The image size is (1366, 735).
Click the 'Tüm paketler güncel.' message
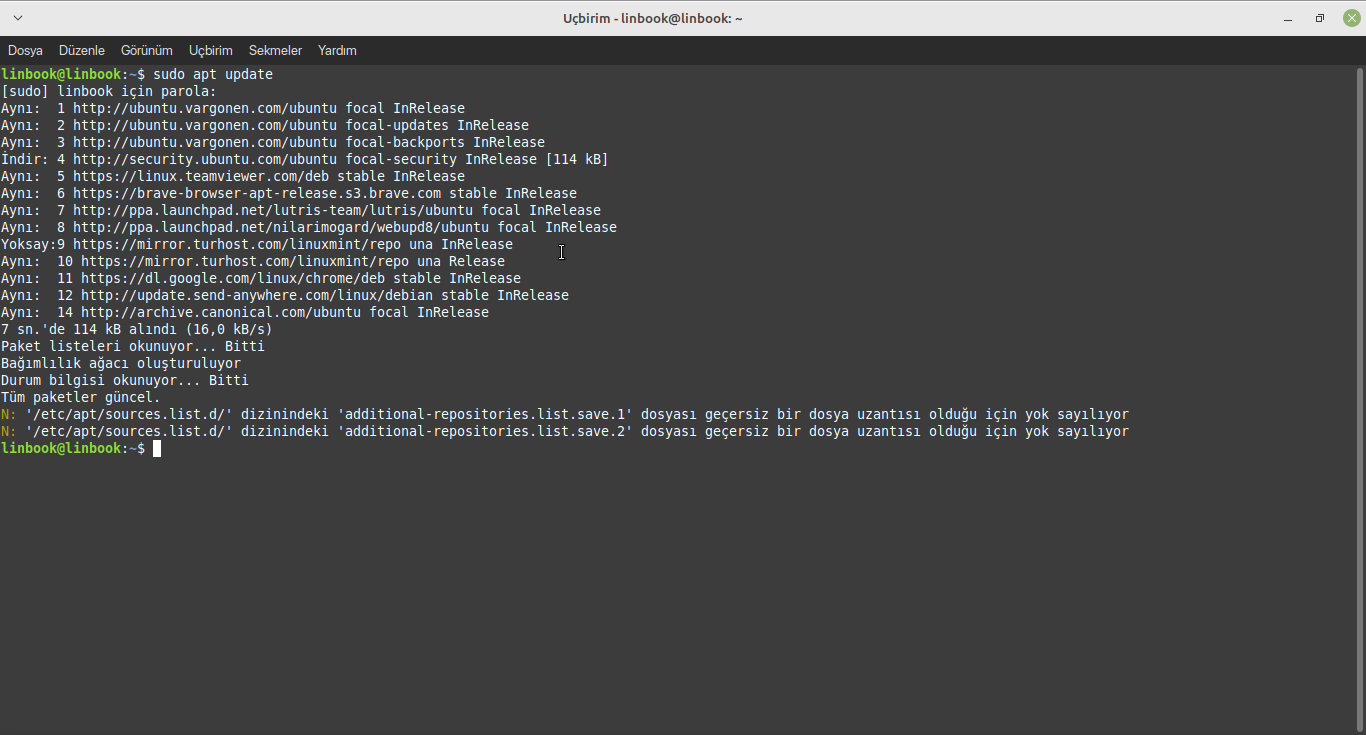coord(81,398)
